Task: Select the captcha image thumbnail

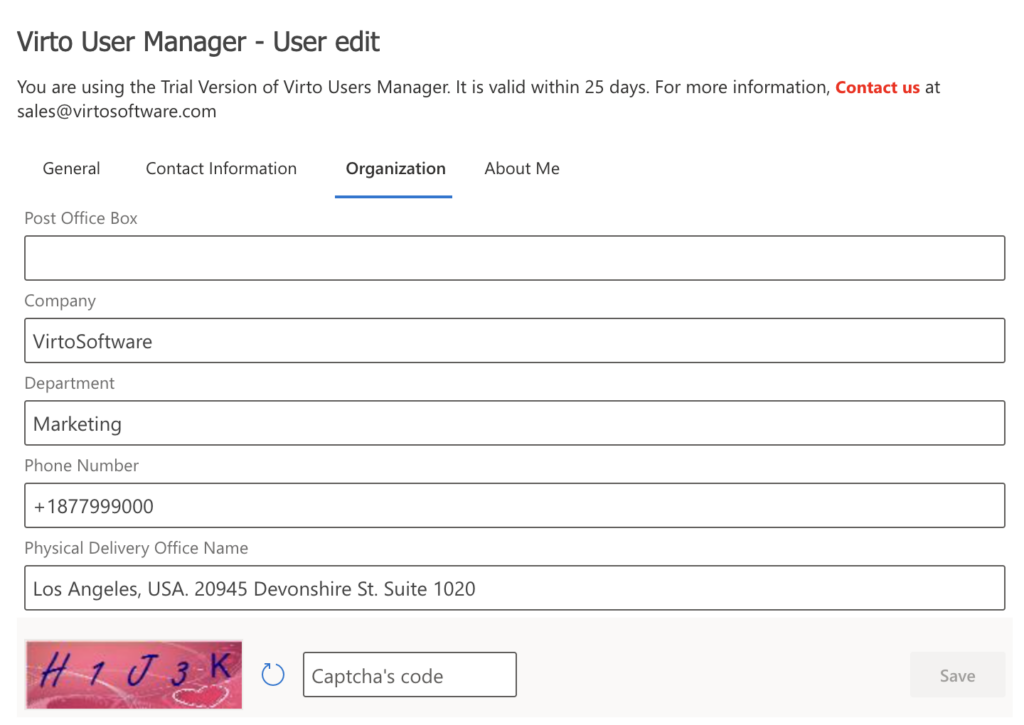Action: [133, 674]
